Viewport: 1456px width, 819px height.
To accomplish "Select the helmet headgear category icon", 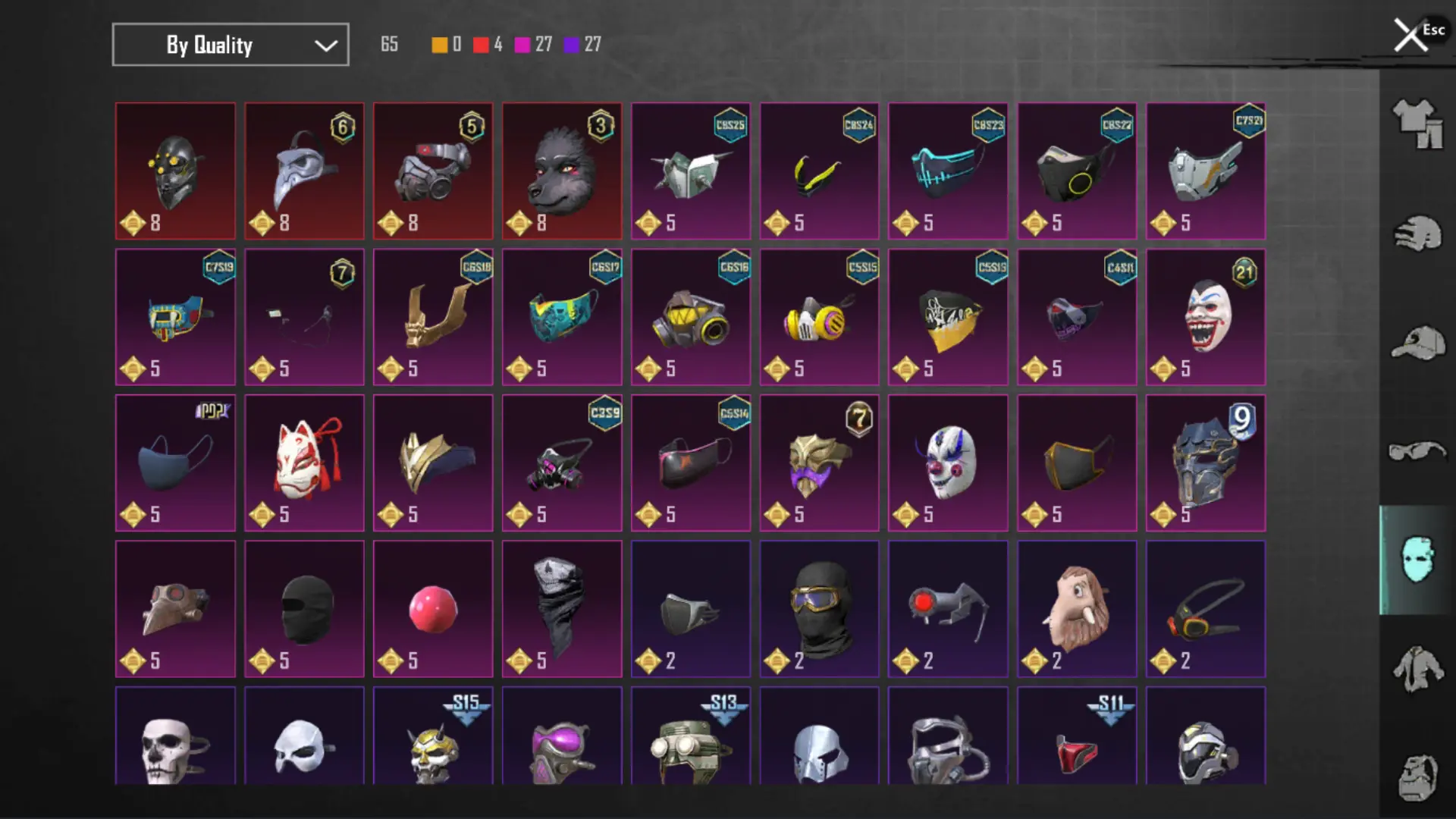I will point(1417,234).
